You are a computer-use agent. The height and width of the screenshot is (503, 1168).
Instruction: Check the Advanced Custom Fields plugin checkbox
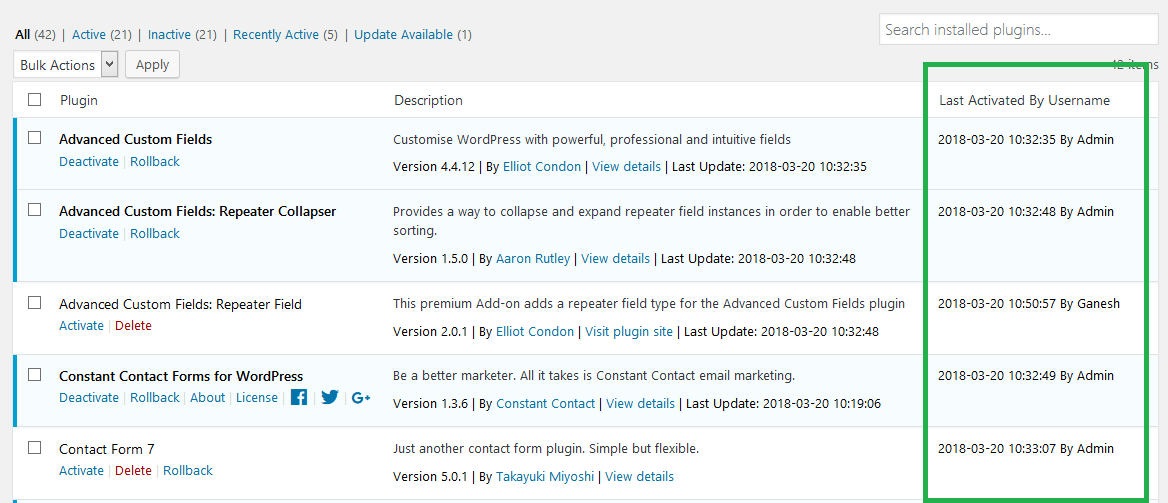click(34, 138)
